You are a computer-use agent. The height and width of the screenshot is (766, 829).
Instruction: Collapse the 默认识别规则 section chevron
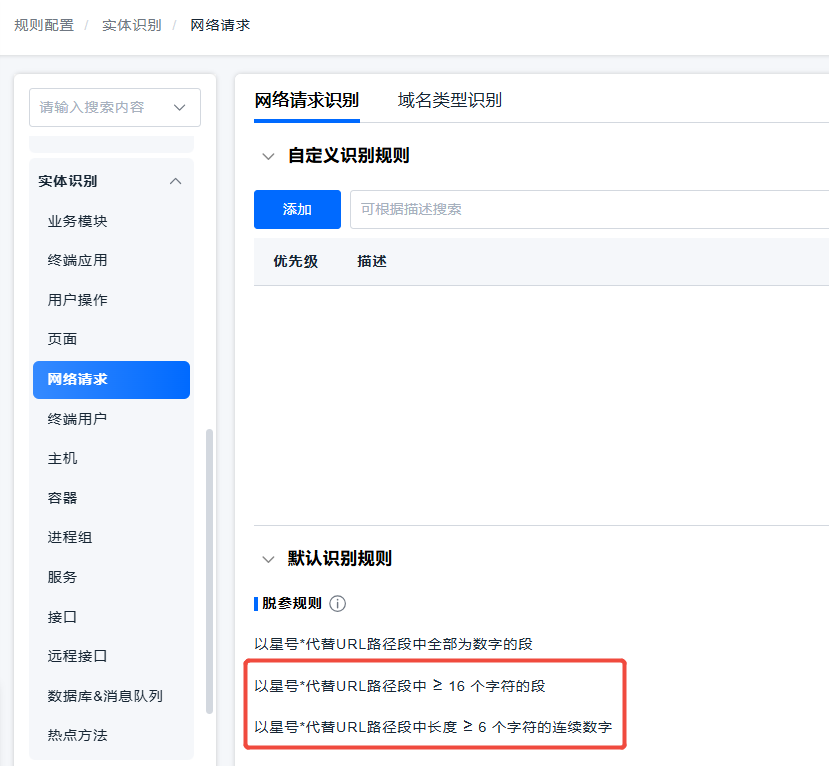(267, 559)
